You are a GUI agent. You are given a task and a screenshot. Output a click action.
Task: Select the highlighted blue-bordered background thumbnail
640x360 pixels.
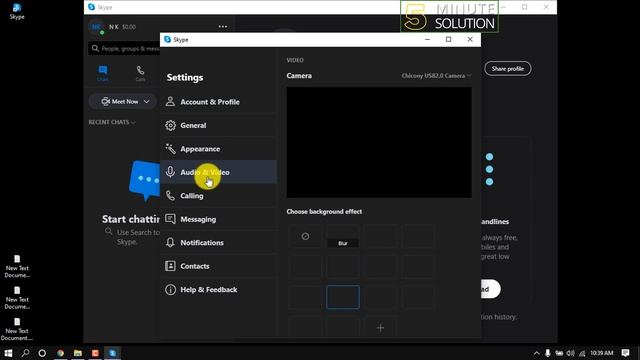tap(343, 297)
